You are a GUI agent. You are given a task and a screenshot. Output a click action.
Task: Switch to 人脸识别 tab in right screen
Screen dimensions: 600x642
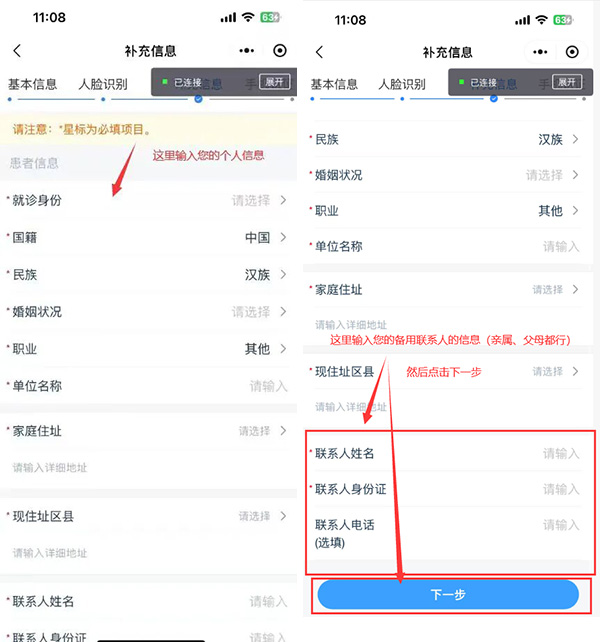pos(402,84)
